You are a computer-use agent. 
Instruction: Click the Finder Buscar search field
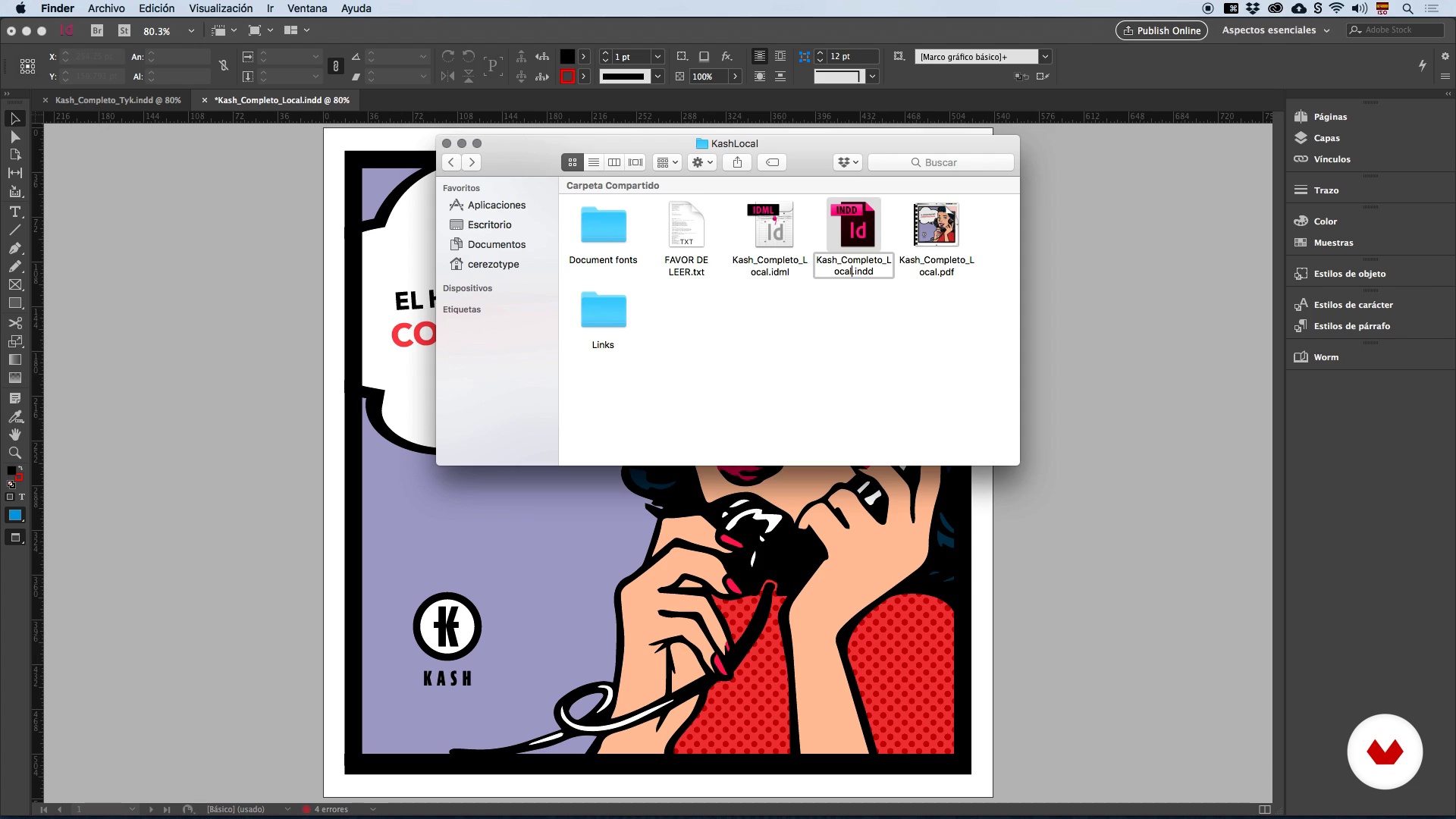click(940, 162)
